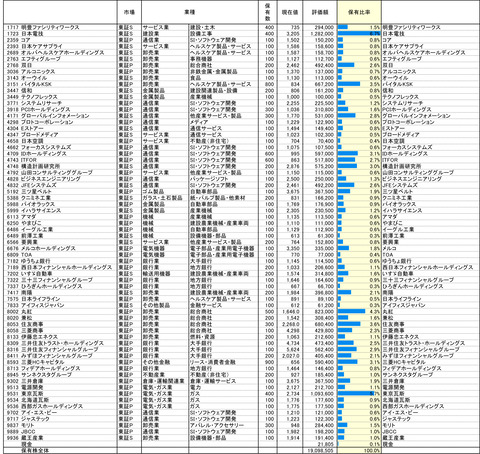Select the 電力 cell
The height and width of the screenshot is (454, 480).
click(x=223, y=388)
